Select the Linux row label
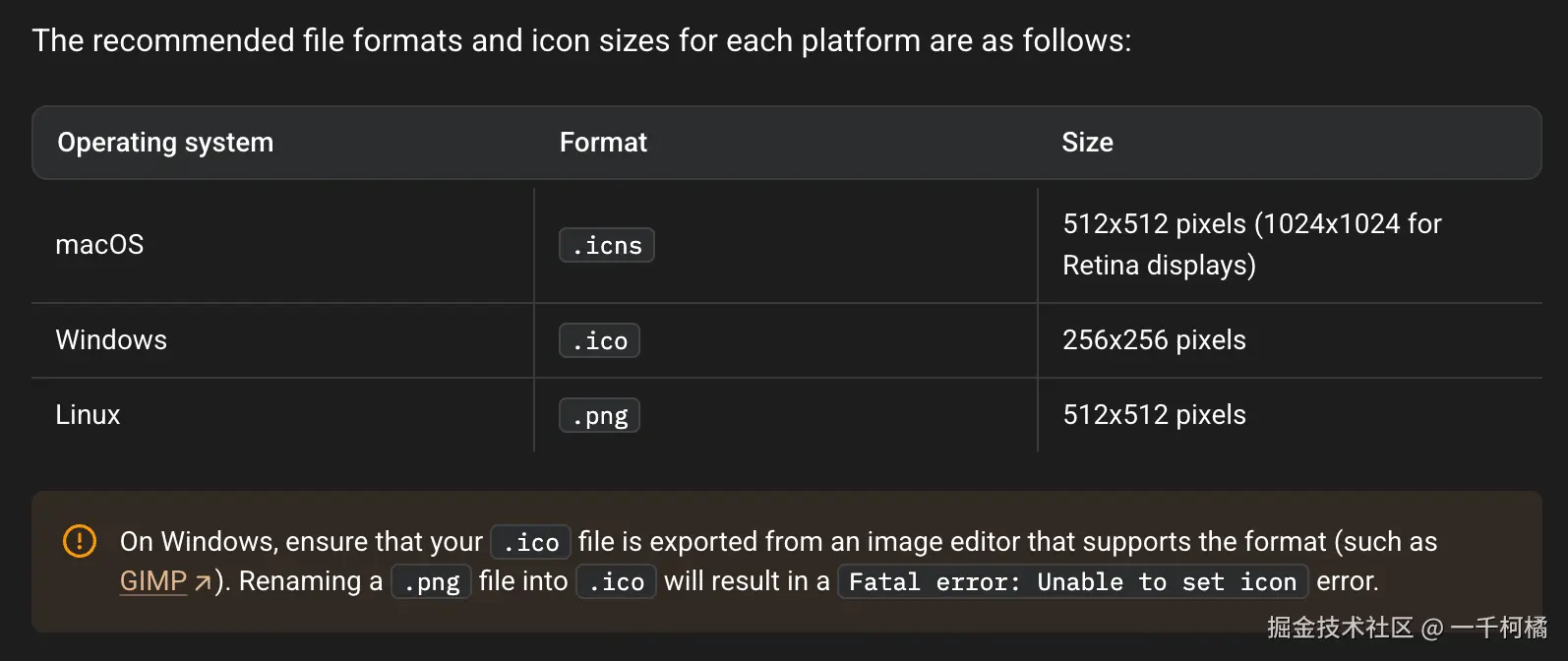The width and height of the screenshot is (1568, 661). click(88, 415)
